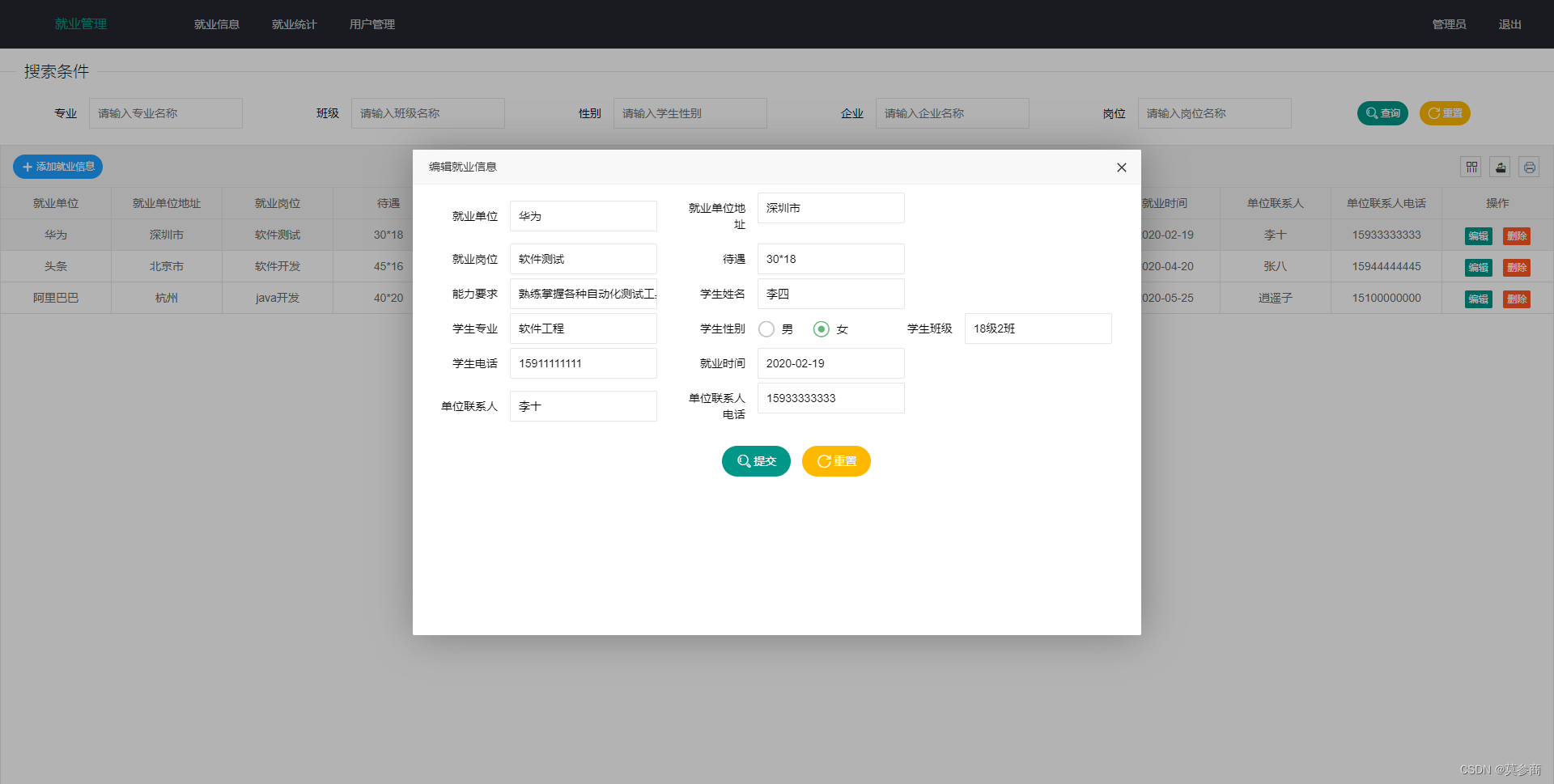Open the 管理员 account menu
This screenshot has height=784, width=1554.
(x=1449, y=24)
